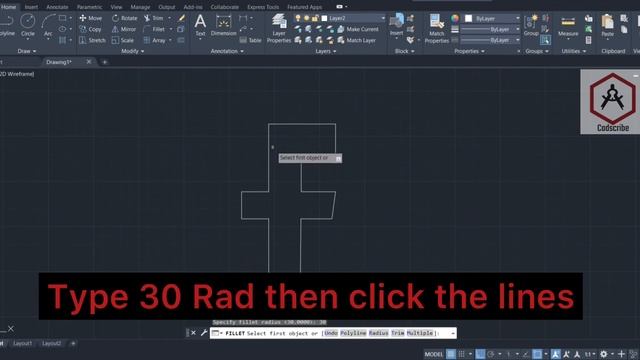This screenshot has height=360, width=640.
Task: Insert a Table from Annotation panel
Action: (x=250, y=40)
